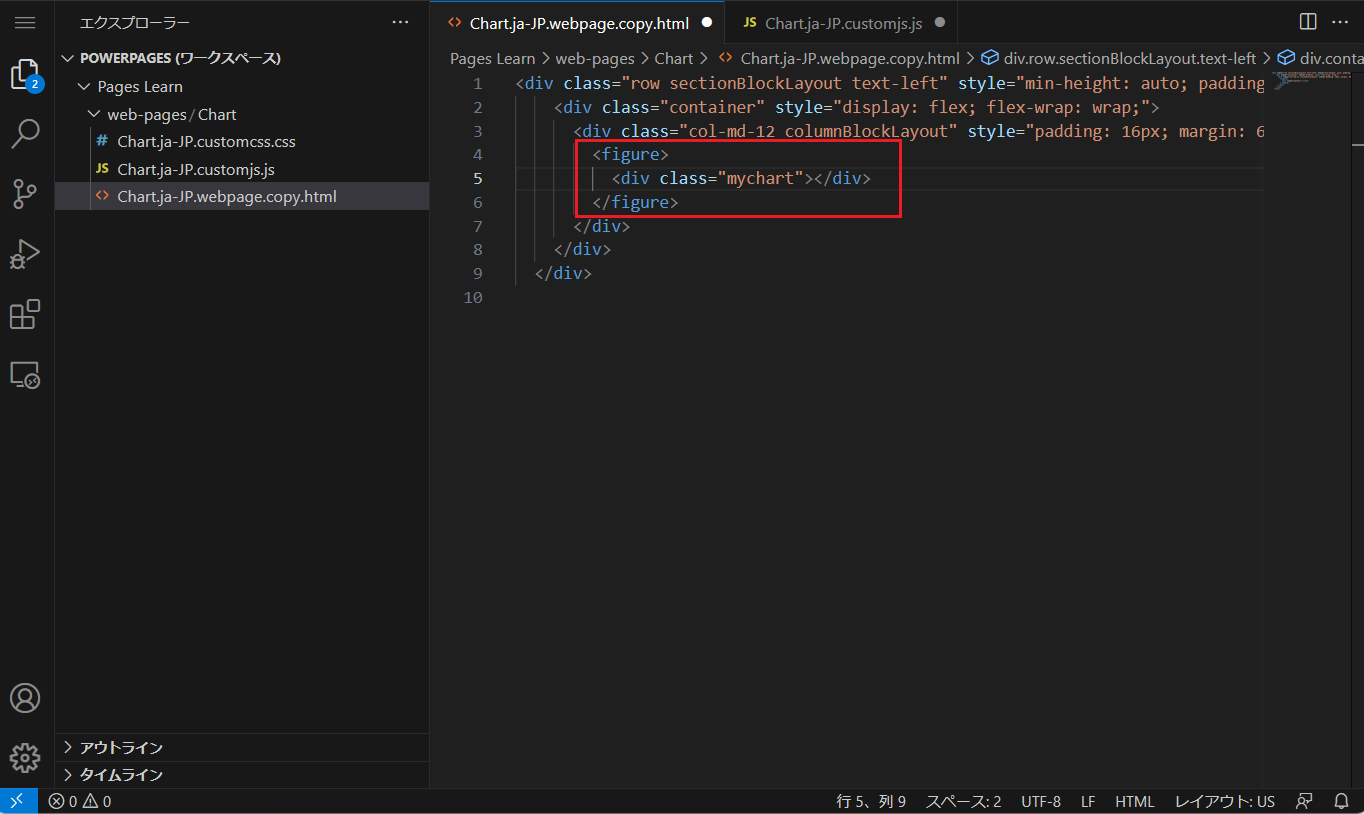Switch to Chart.ja-JP.customjs.js tab
The width and height of the screenshot is (1364, 814).
tap(842, 22)
